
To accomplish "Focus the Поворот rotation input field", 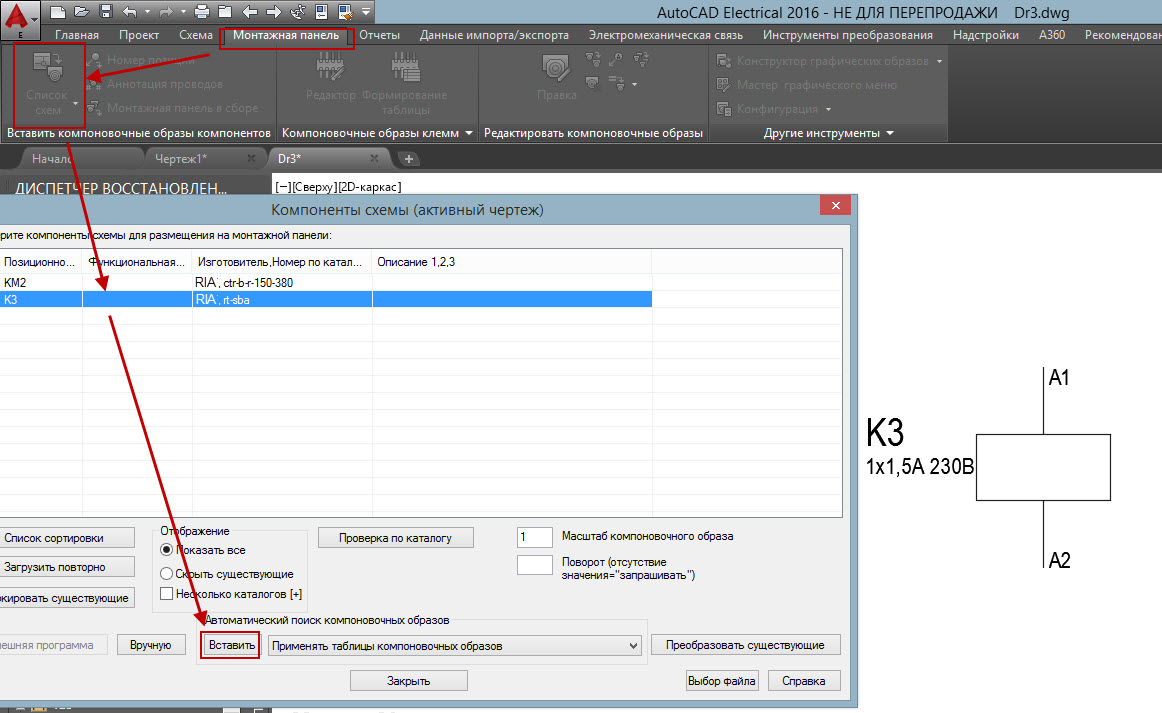I will (x=534, y=565).
